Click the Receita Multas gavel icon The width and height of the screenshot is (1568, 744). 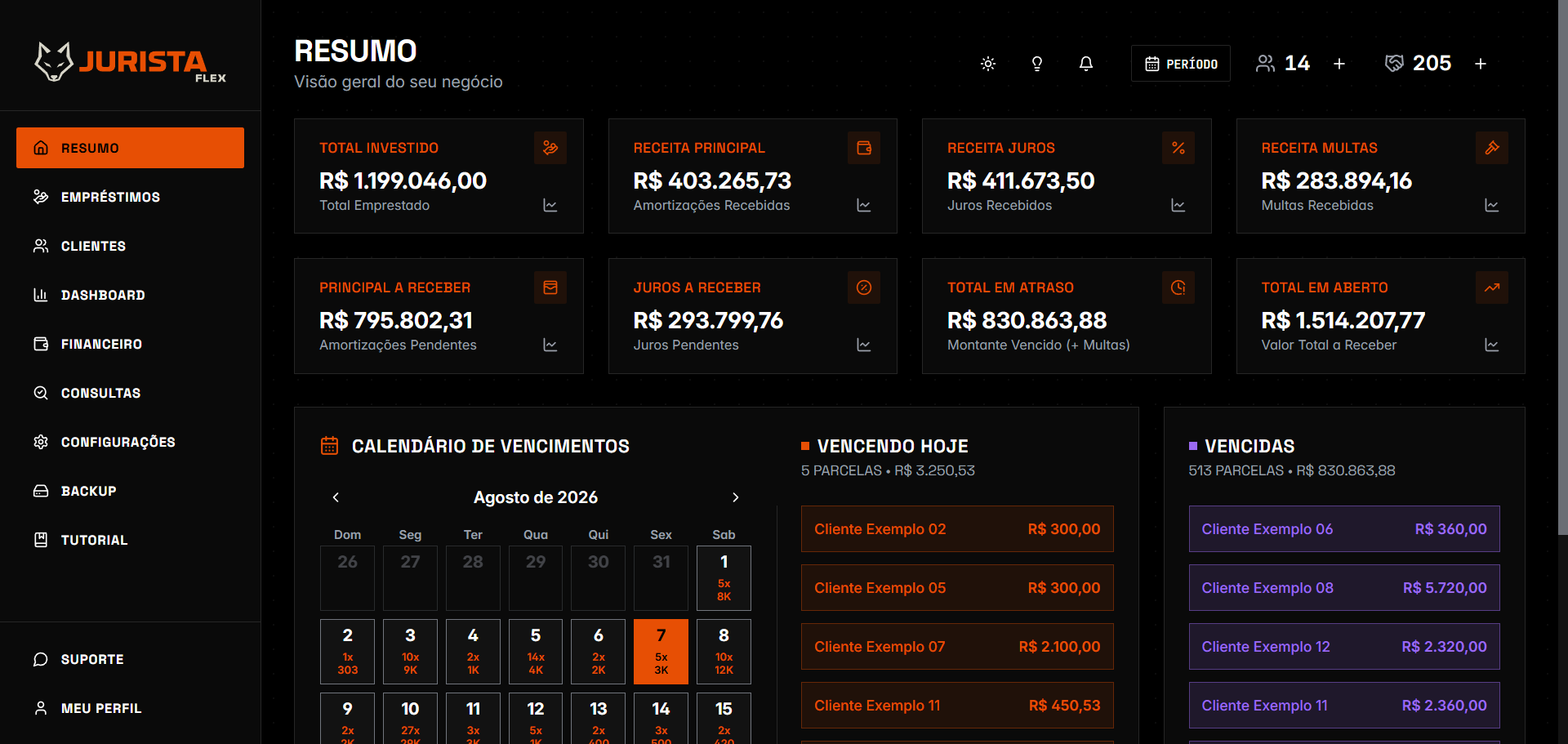(1492, 148)
